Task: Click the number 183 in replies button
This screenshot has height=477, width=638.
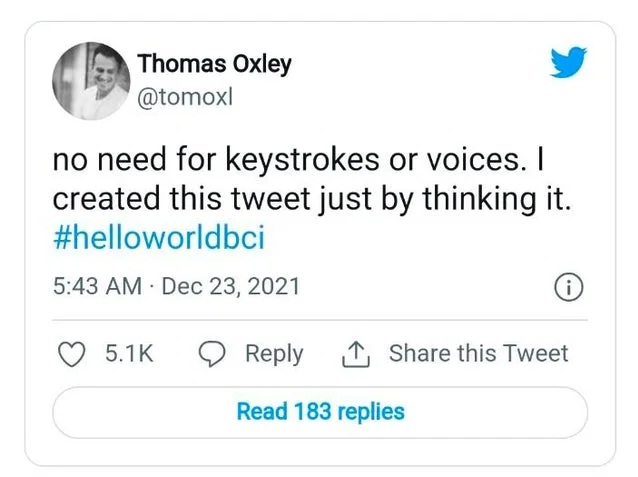Action: pyautogui.click(x=310, y=411)
